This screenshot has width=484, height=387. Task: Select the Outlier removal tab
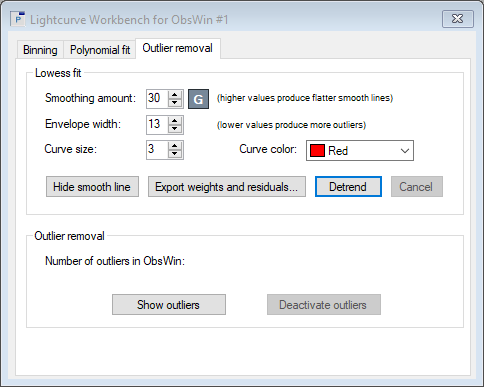178,48
